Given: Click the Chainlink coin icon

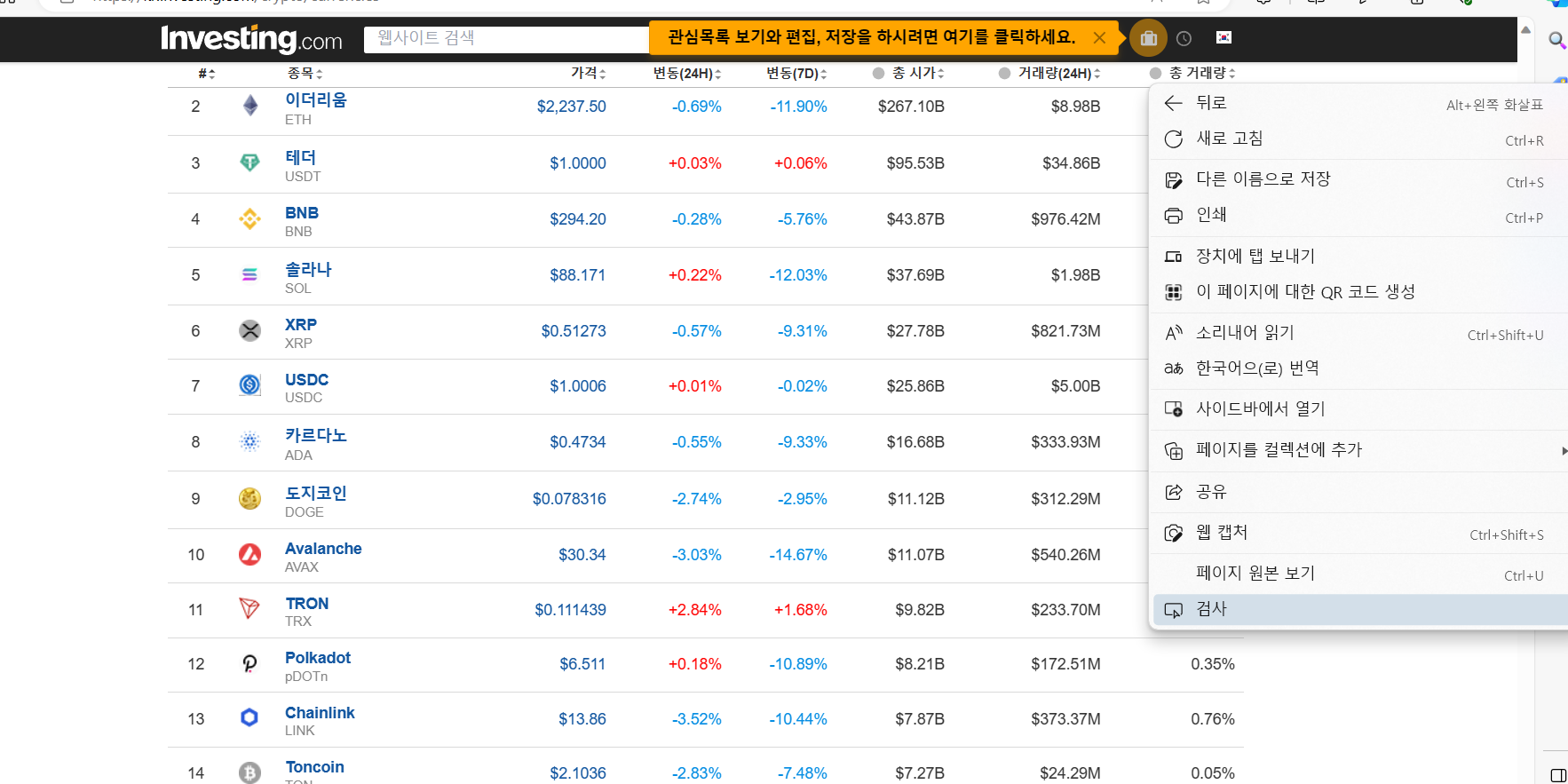Looking at the screenshot, I should 250,717.
